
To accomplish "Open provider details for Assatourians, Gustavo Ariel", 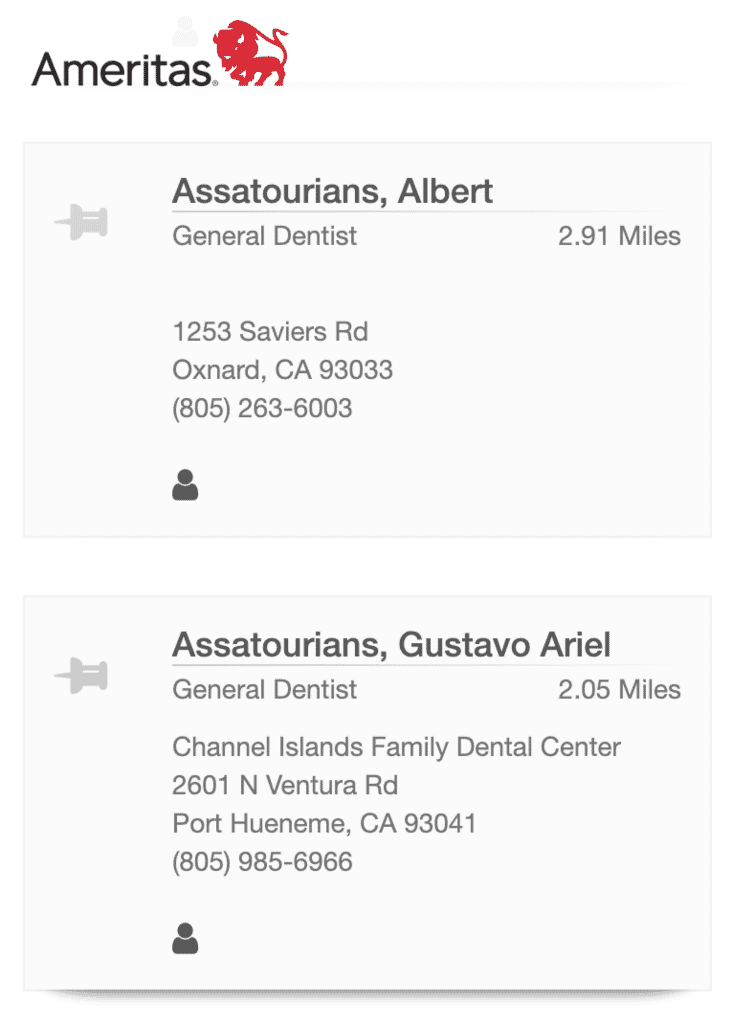I will point(392,645).
